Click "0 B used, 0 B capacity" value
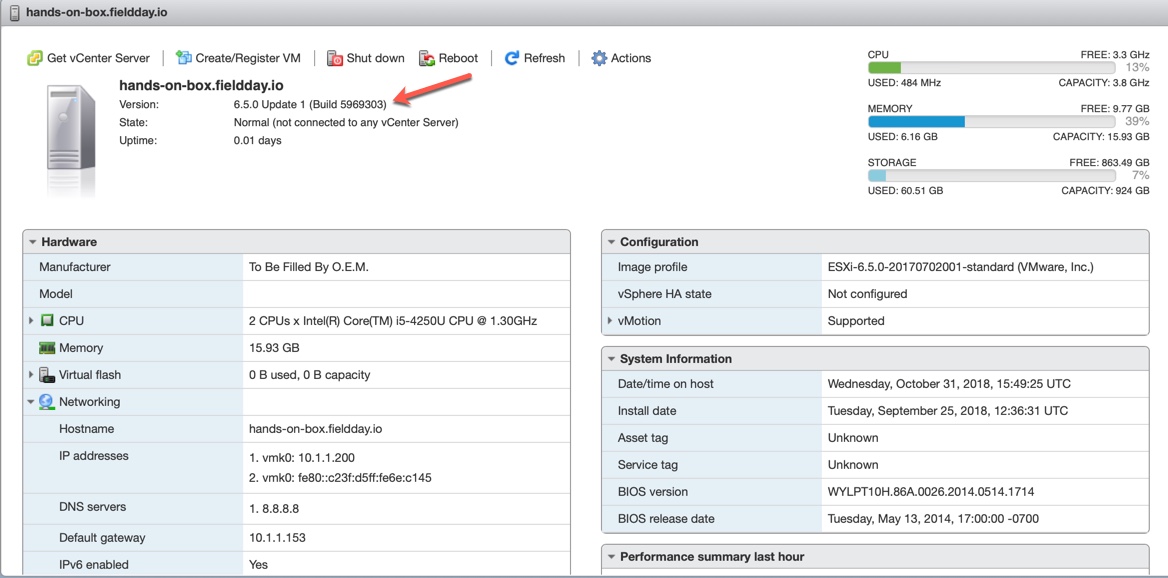Image resolution: width=1168 pixels, height=578 pixels. [x=310, y=375]
